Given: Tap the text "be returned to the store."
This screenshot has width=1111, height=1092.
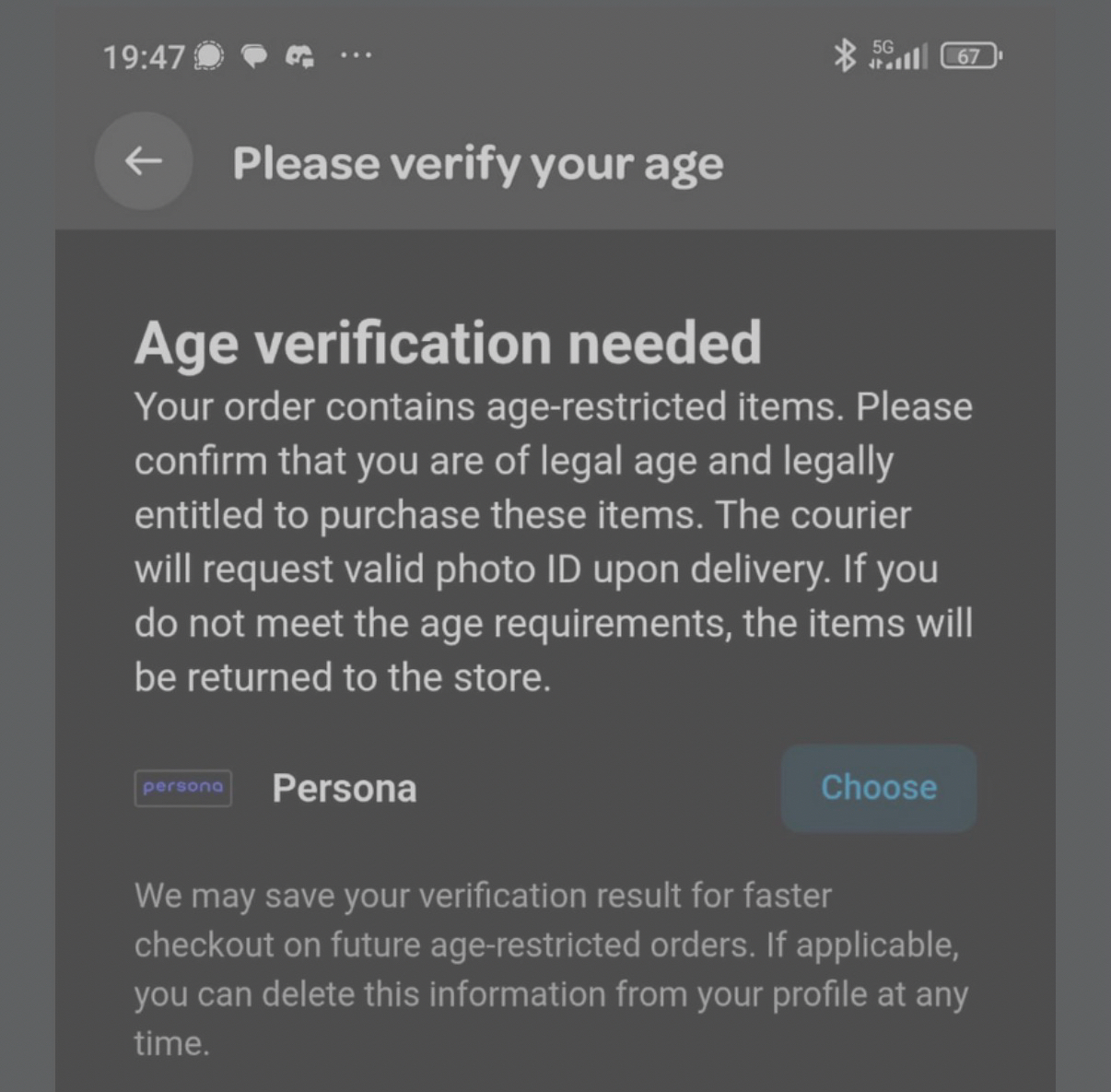Looking at the screenshot, I should click(343, 678).
